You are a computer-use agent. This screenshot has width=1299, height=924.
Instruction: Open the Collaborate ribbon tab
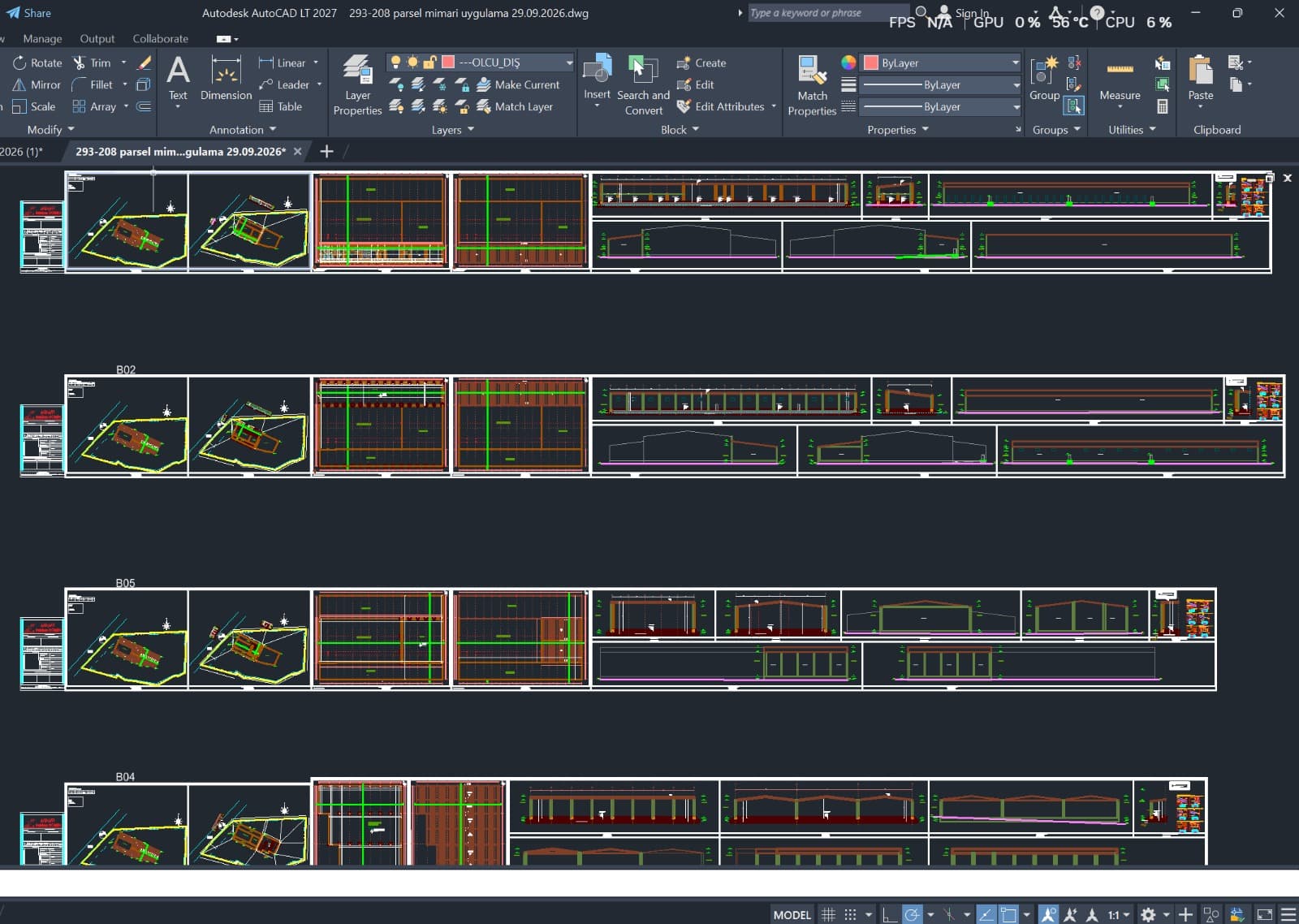click(160, 38)
